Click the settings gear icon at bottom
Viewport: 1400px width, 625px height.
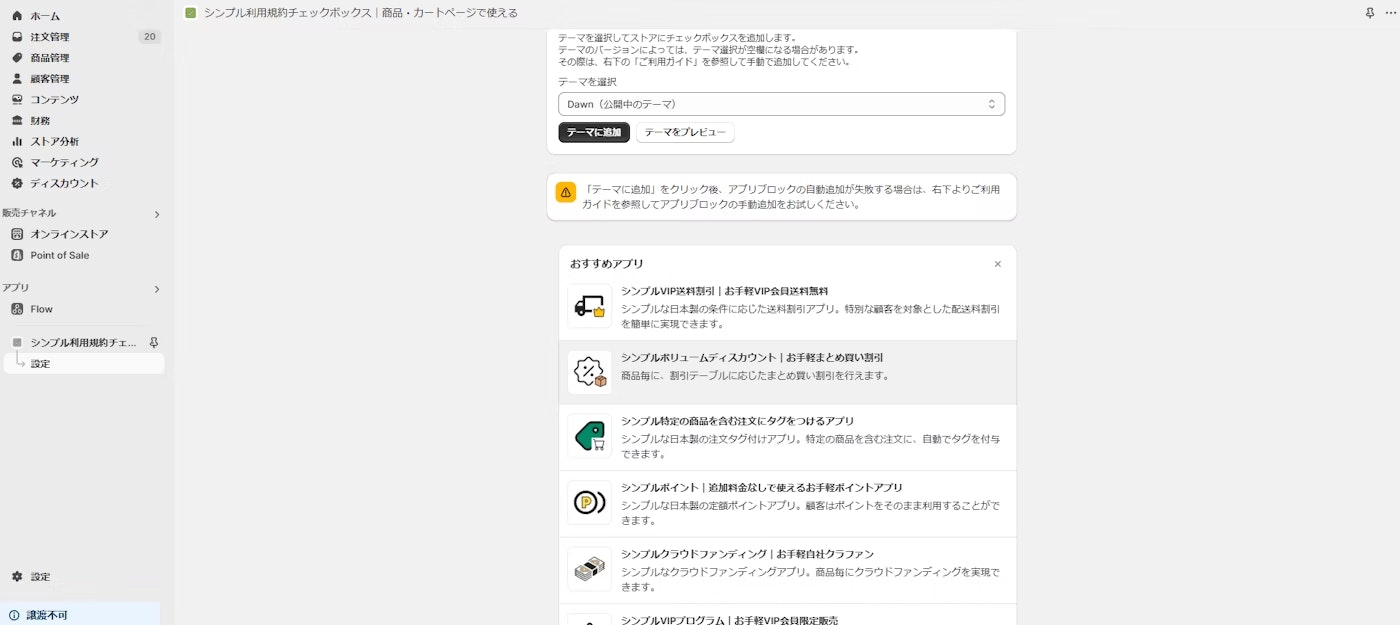click(x=17, y=577)
